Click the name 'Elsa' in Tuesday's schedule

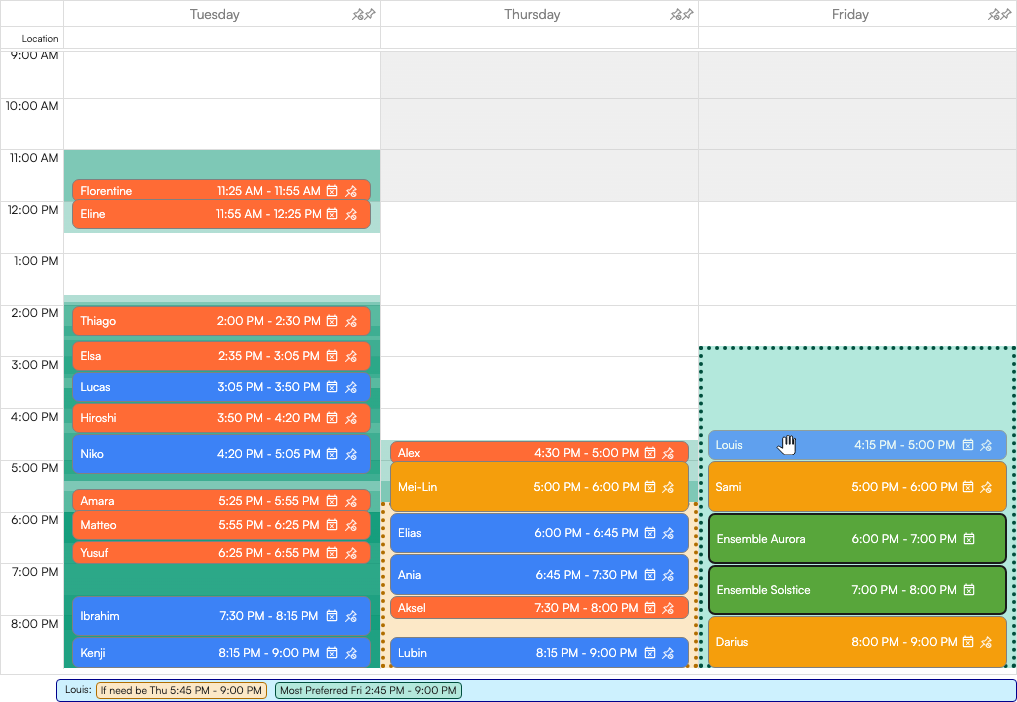91,356
